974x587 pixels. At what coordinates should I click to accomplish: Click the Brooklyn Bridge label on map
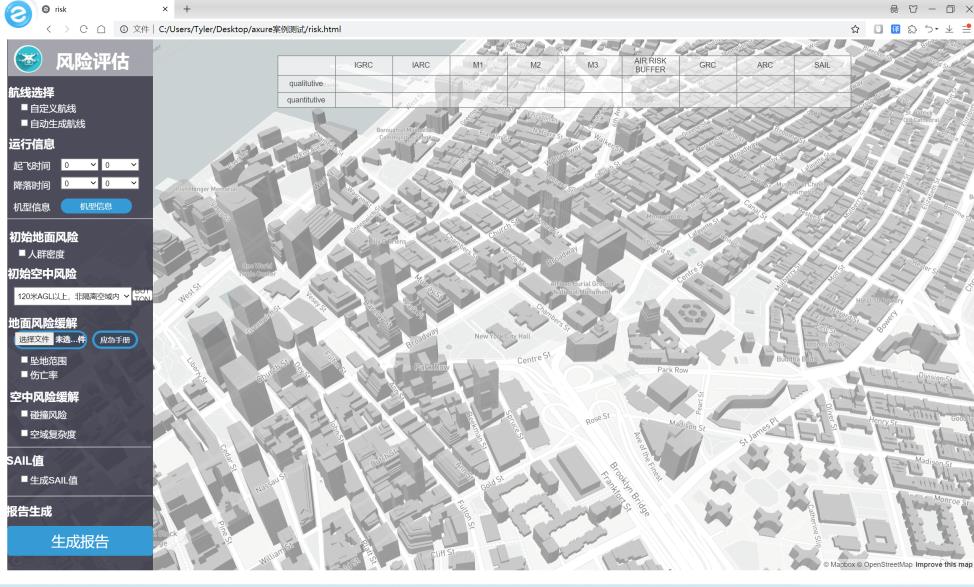click(629, 489)
